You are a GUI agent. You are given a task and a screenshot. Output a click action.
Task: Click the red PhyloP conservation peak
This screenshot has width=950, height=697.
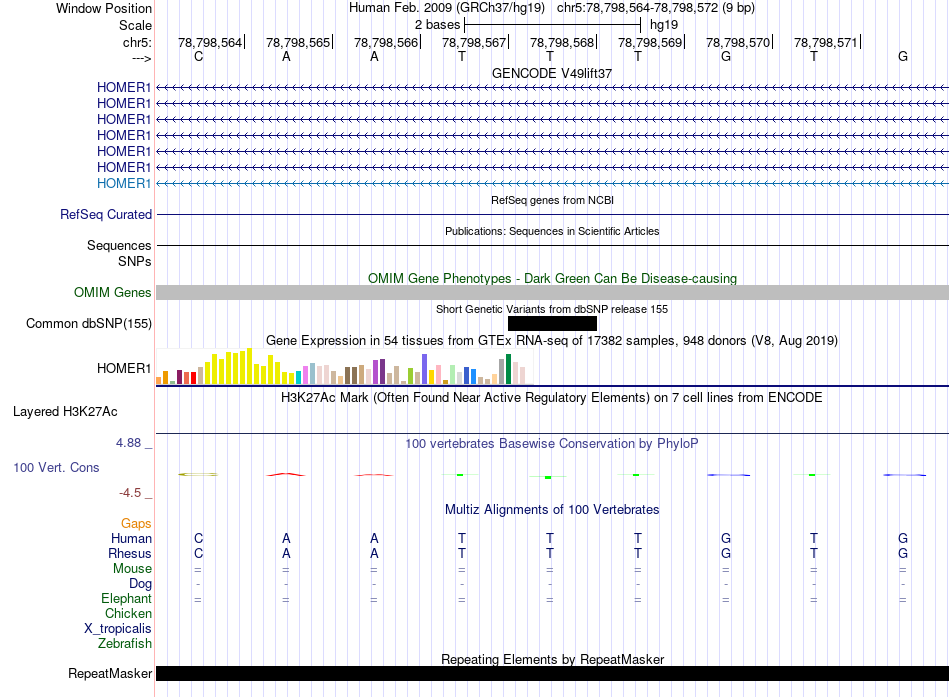point(286,474)
